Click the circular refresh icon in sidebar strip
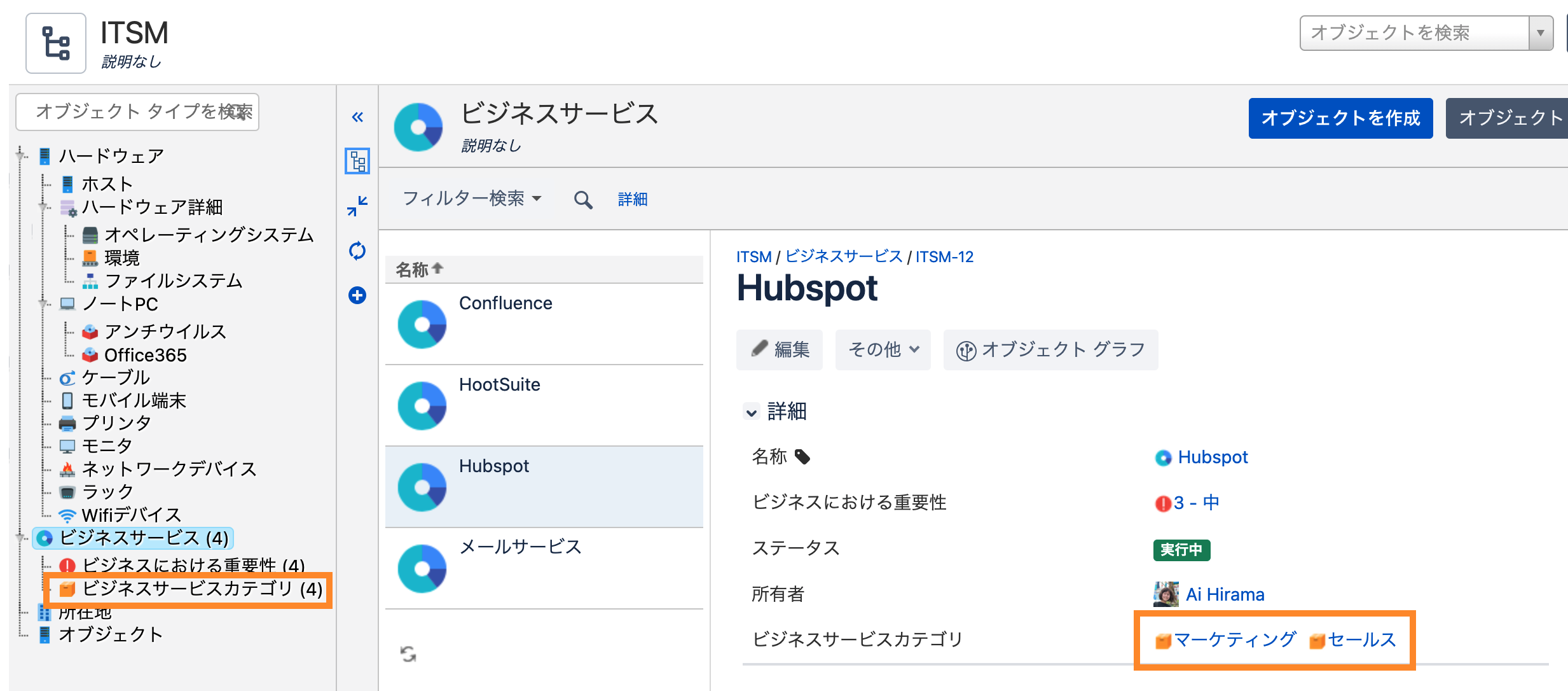 pos(357,251)
